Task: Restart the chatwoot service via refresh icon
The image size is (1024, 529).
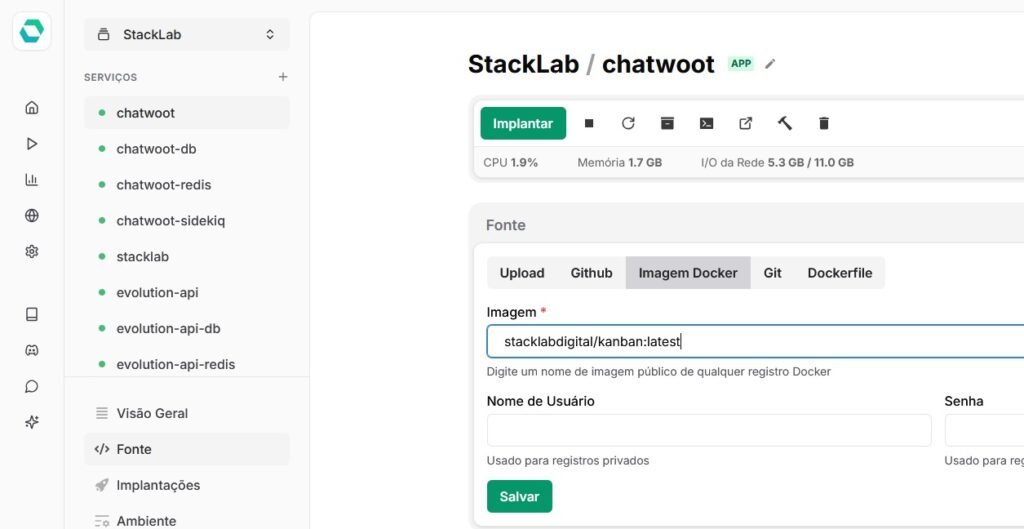Action: [x=628, y=123]
